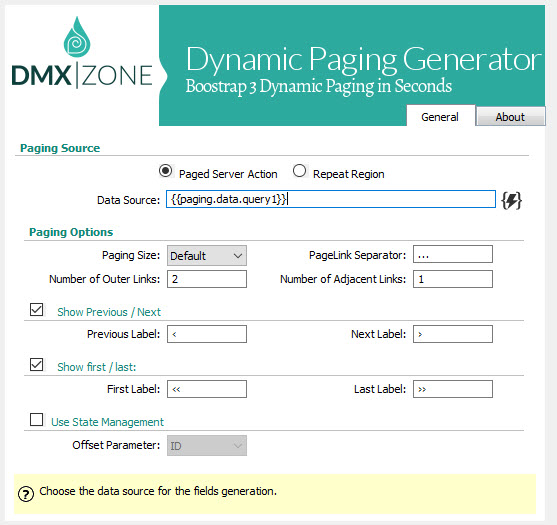Click the Paging Options section heading
Screen dimensions: 557x525
71,232
